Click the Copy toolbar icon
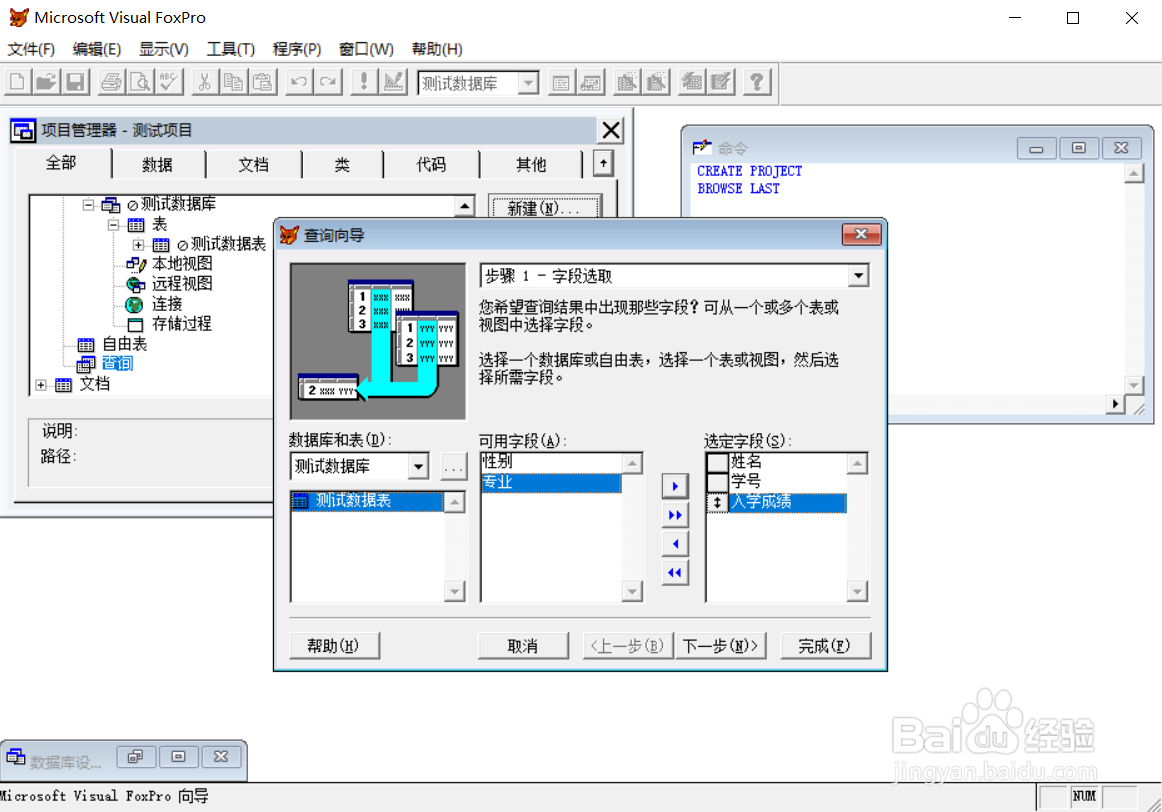Image resolution: width=1162 pixels, height=812 pixels. (233, 81)
